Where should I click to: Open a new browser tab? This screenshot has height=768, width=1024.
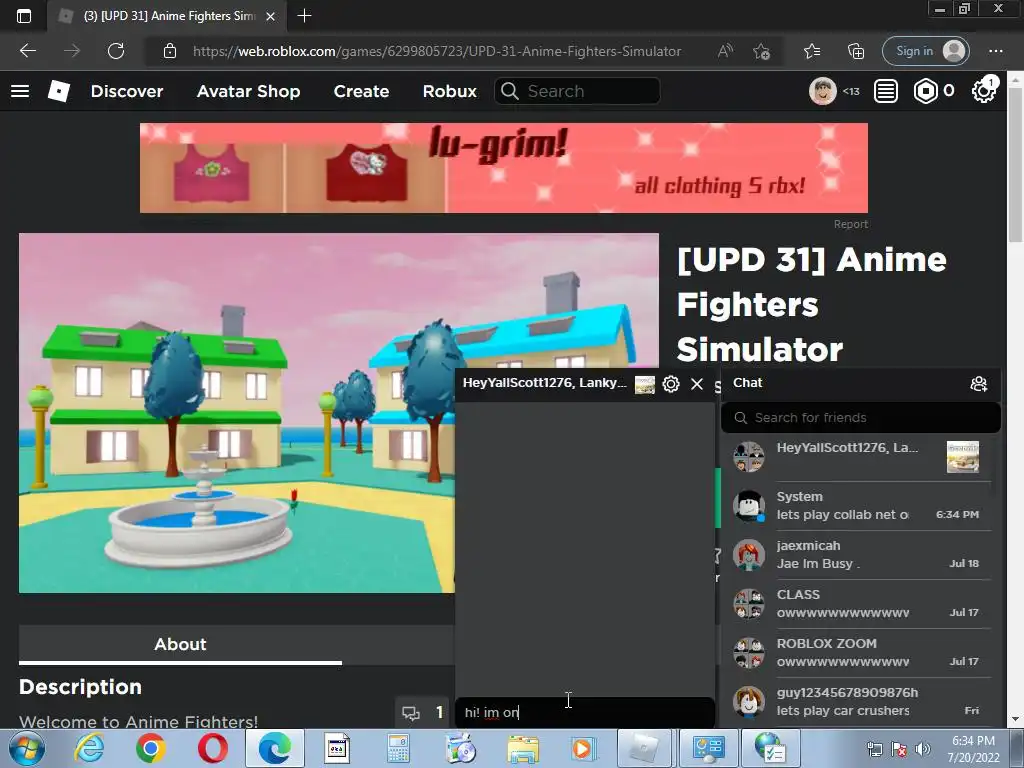click(304, 16)
